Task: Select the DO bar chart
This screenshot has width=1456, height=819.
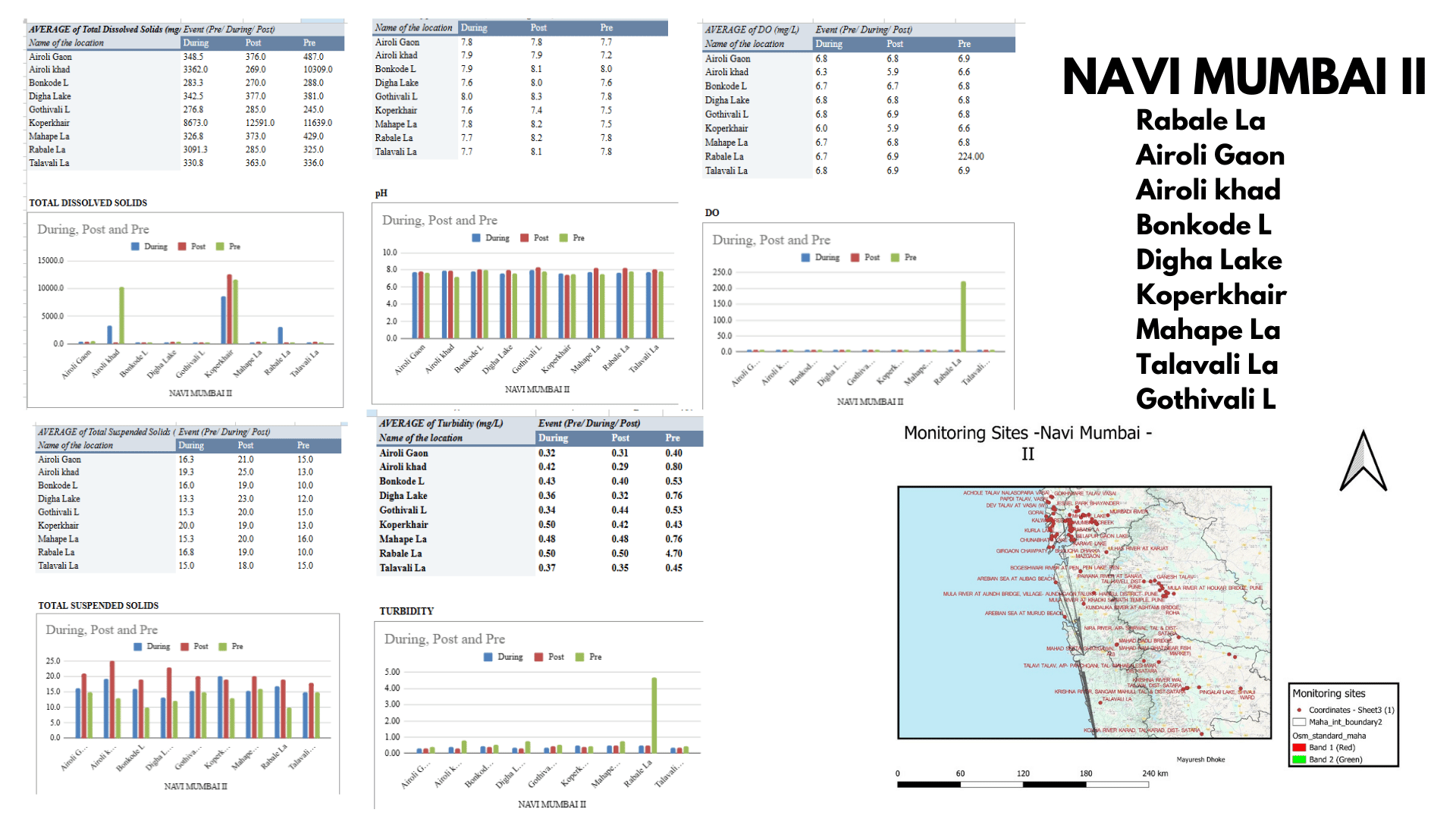Action: (x=858, y=316)
